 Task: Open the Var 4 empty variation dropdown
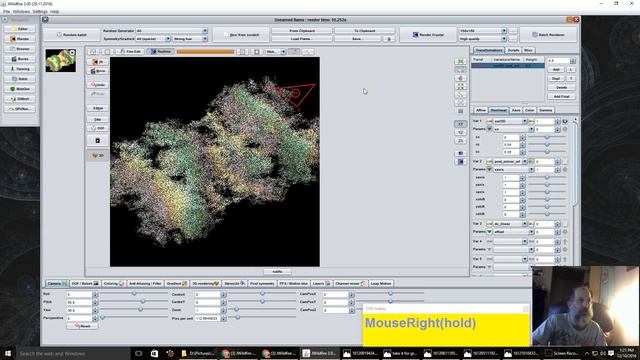(x=510, y=242)
